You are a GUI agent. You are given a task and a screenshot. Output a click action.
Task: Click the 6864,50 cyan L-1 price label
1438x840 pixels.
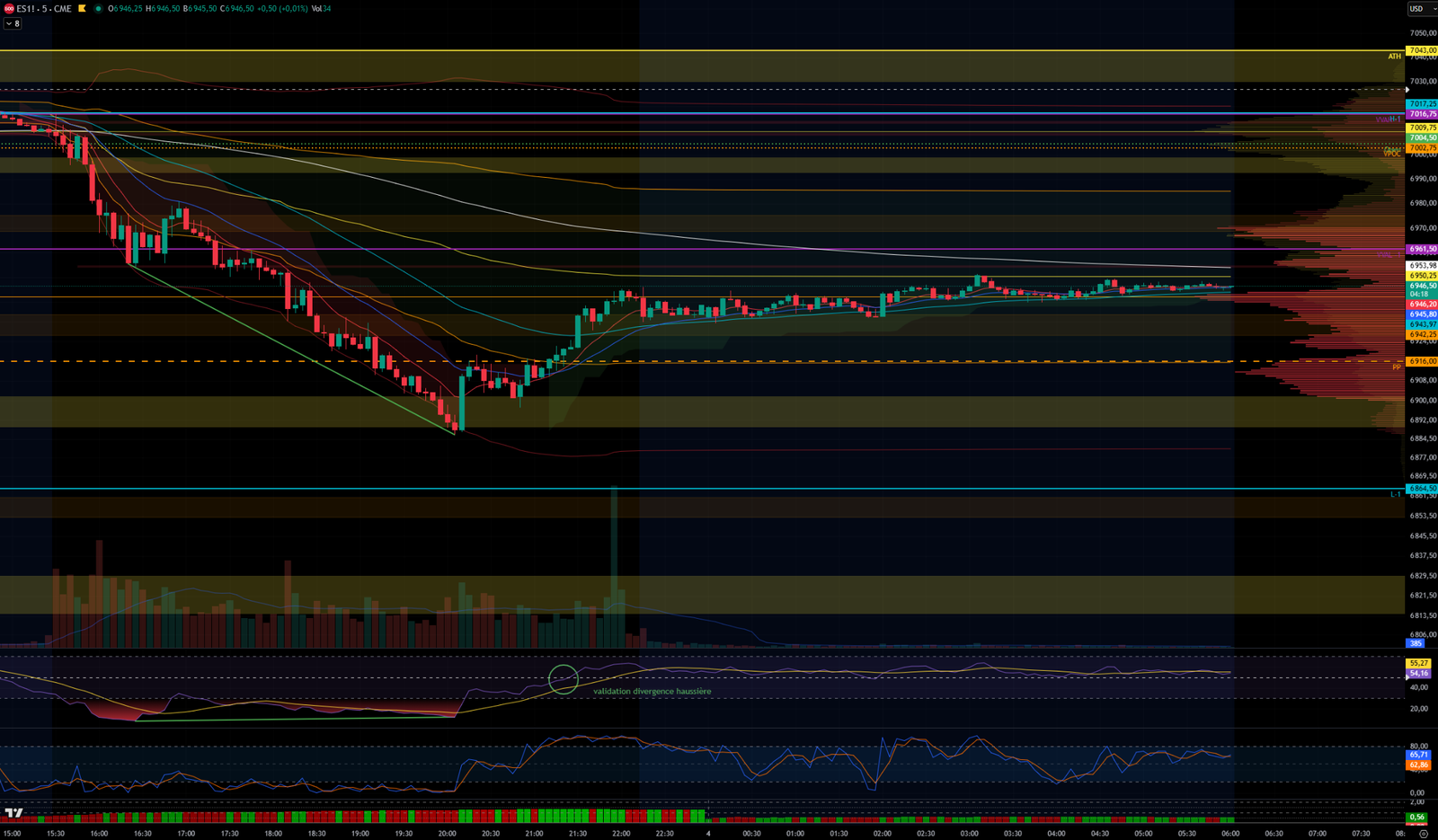click(1422, 489)
